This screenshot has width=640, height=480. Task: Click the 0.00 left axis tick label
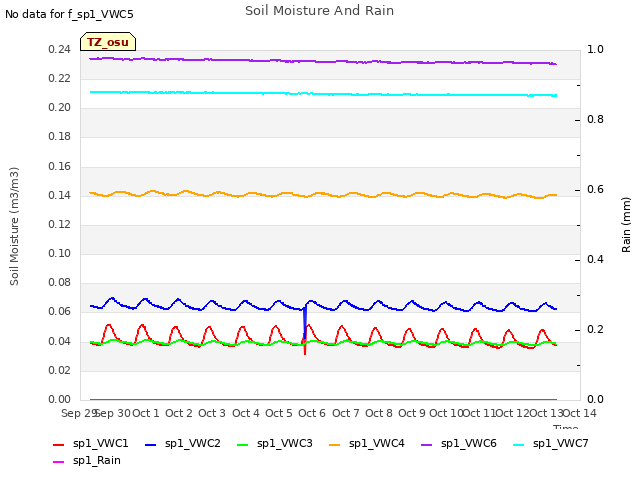(60, 399)
